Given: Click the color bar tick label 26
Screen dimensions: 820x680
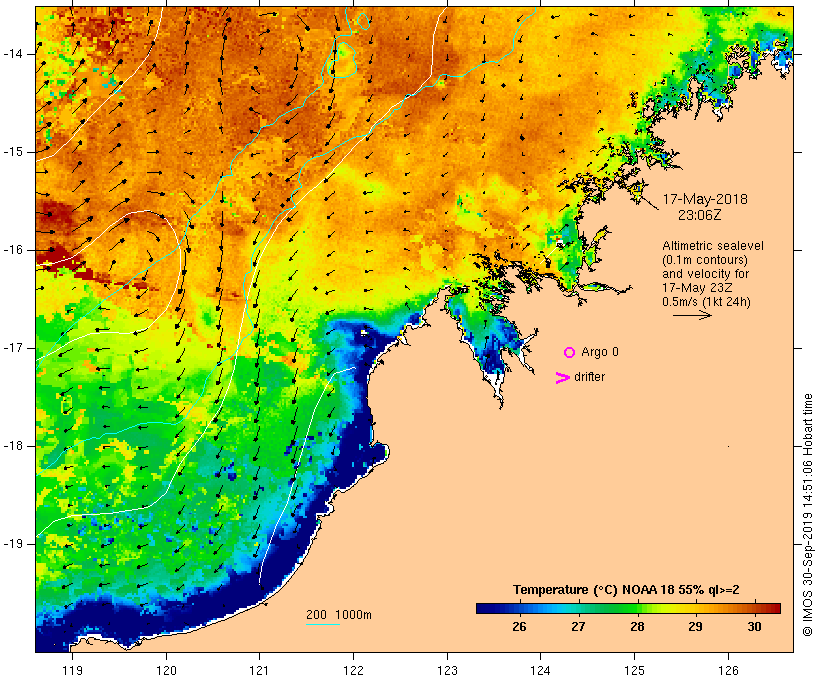Looking at the screenshot, I should point(519,627).
